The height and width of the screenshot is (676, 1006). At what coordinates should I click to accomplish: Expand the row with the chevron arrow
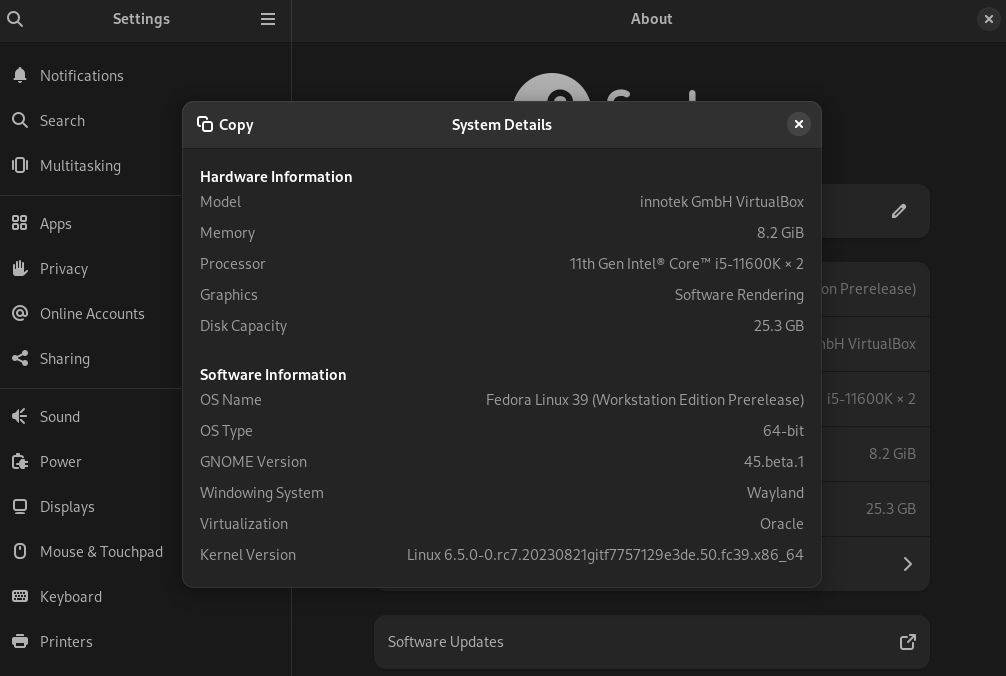coord(907,563)
